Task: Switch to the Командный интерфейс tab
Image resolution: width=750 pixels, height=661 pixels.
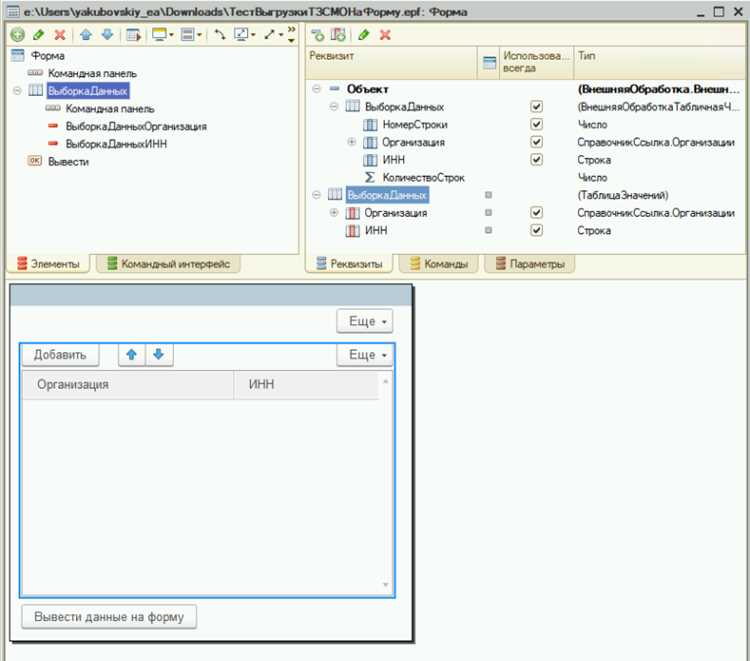Action: tap(168, 264)
